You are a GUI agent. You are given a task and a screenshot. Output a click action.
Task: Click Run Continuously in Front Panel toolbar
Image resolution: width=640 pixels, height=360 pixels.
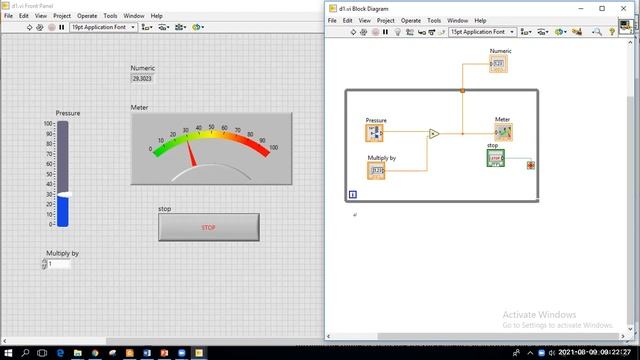click(40, 27)
